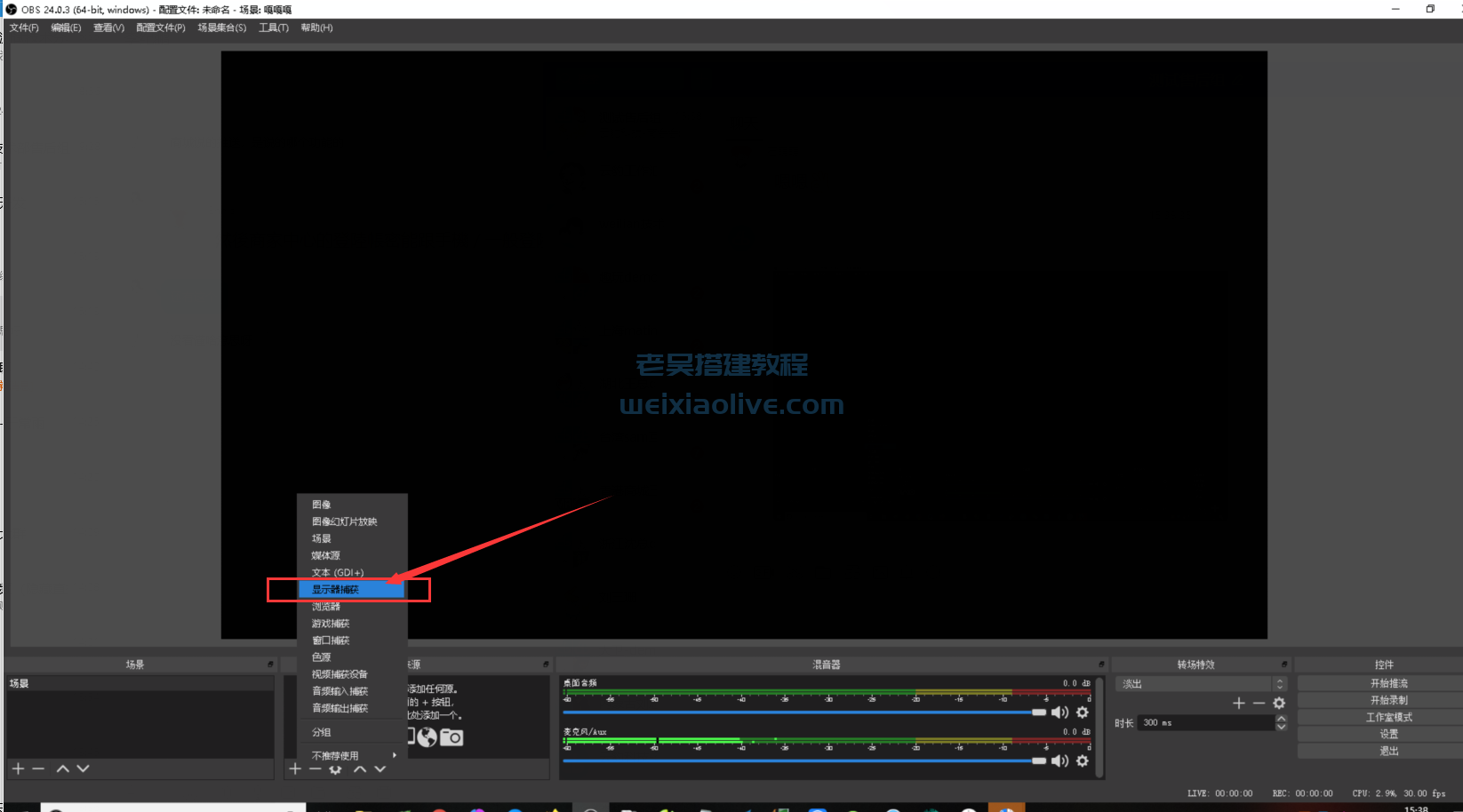Move the scene up with the scenes arrow
The height and width of the screenshot is (812, 1463).
(x=62, y=768)
